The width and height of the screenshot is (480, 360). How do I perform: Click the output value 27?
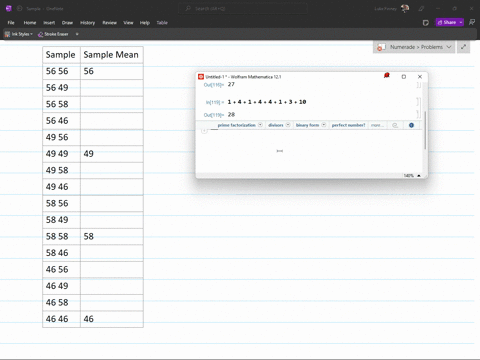(231, 84)
